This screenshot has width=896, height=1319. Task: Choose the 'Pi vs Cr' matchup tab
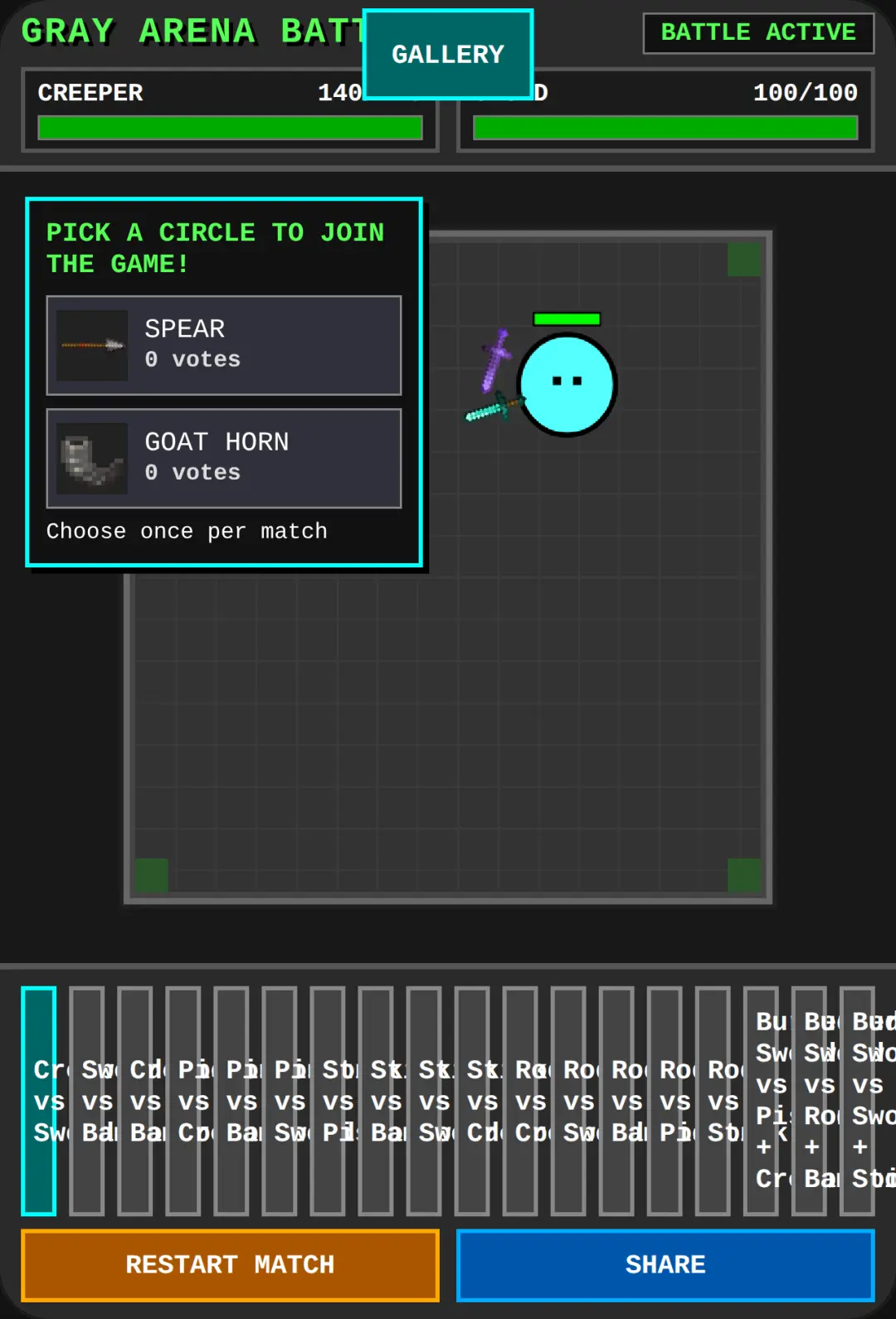tap(183, 1101)
